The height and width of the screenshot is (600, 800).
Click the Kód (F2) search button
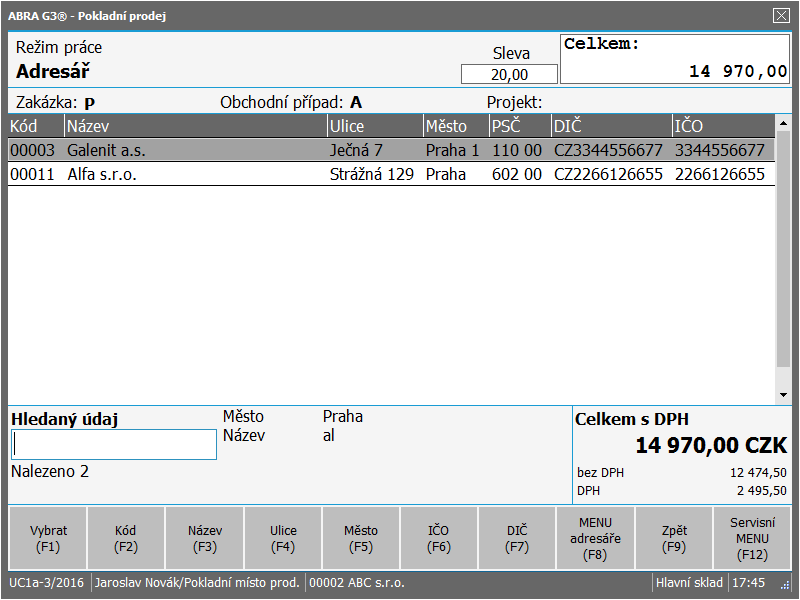pos(126,538)
